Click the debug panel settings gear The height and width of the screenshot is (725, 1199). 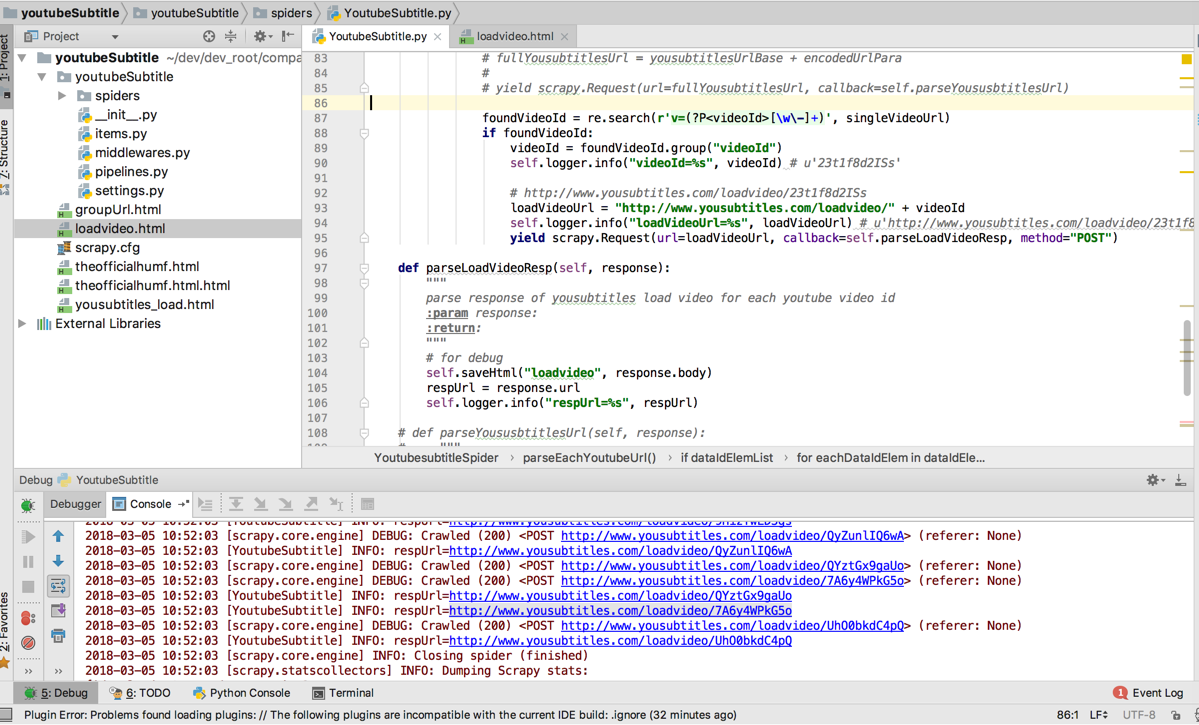pos(1154,480)
